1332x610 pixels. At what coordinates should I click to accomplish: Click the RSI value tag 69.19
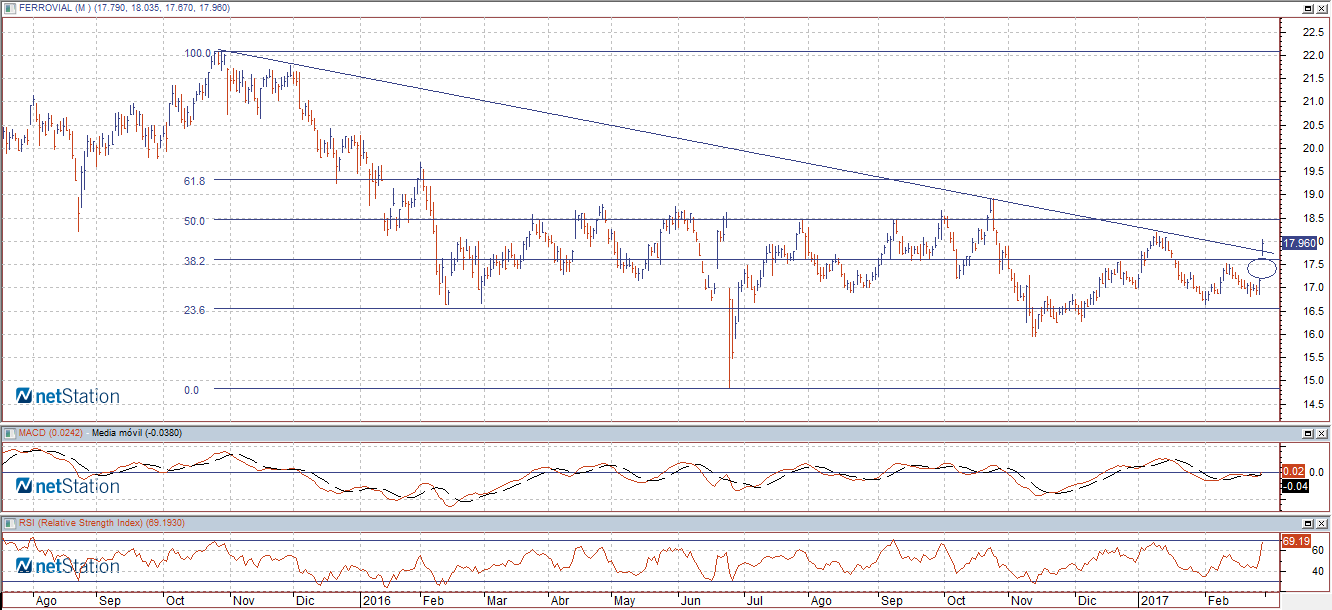pos(1295,541)
